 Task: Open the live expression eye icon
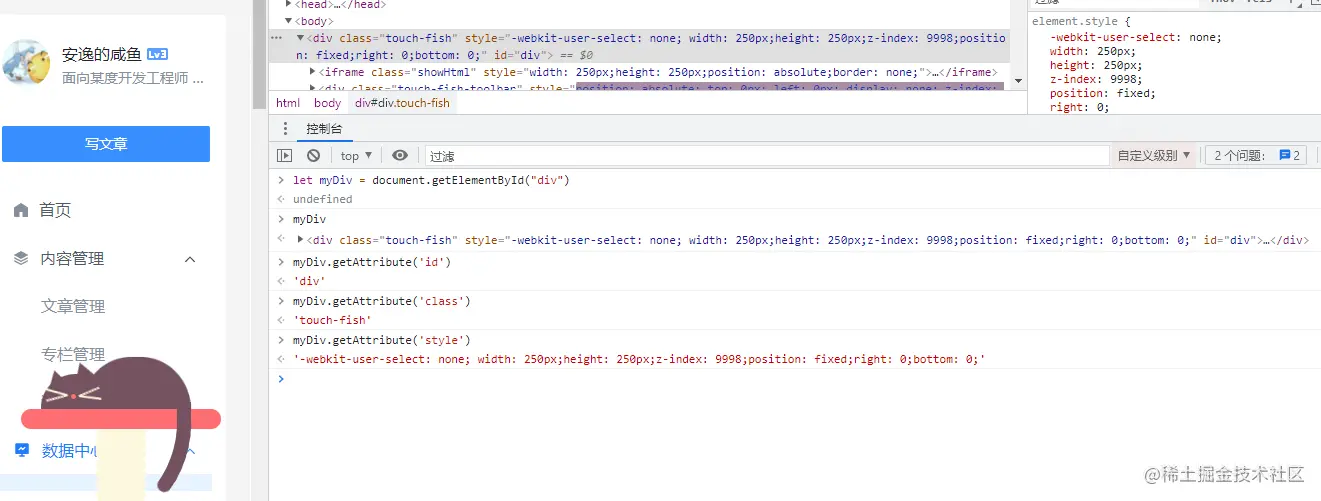(x=400, y=155)
